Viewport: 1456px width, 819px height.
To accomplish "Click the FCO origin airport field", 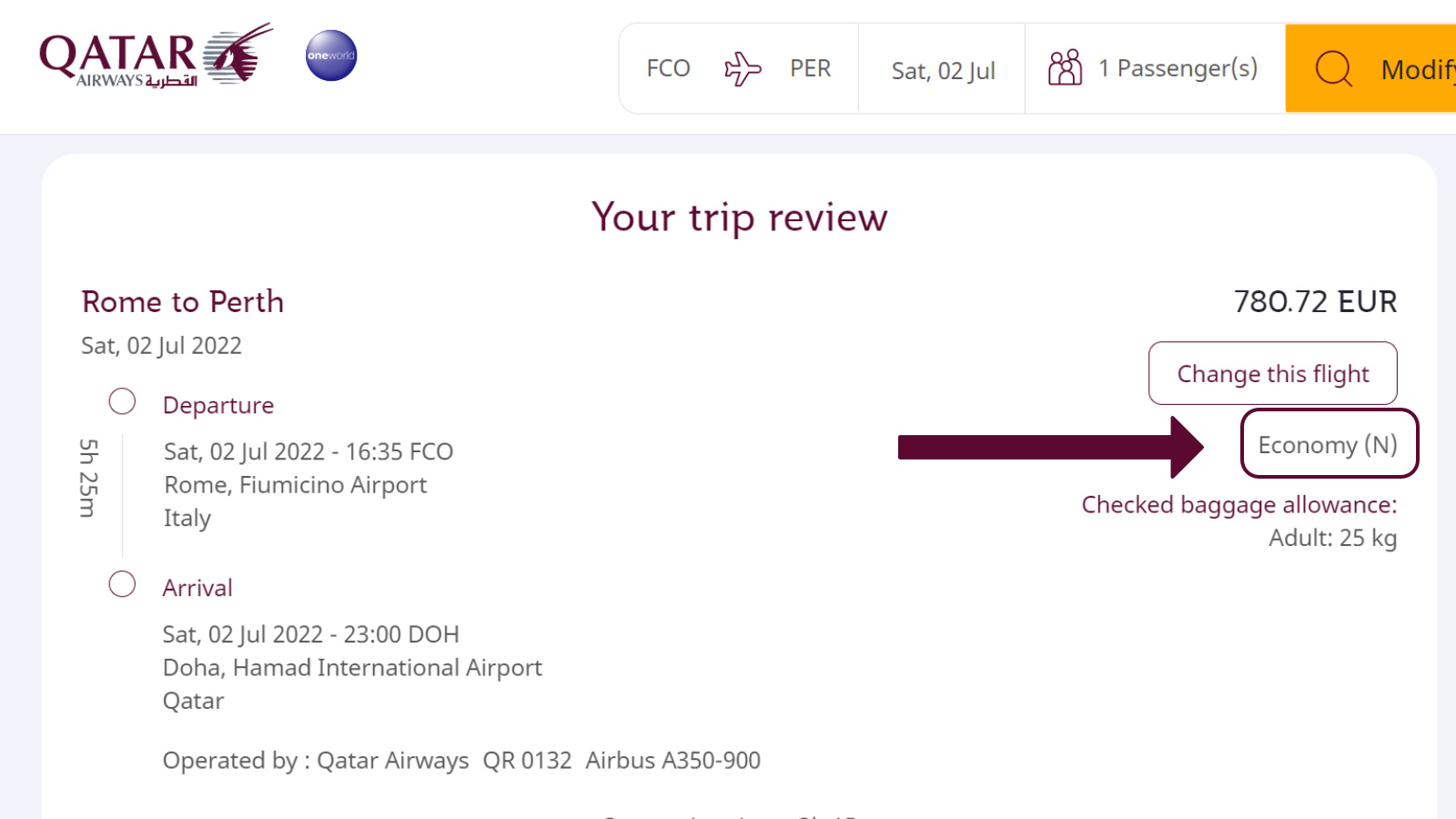I will click(668, 68).
